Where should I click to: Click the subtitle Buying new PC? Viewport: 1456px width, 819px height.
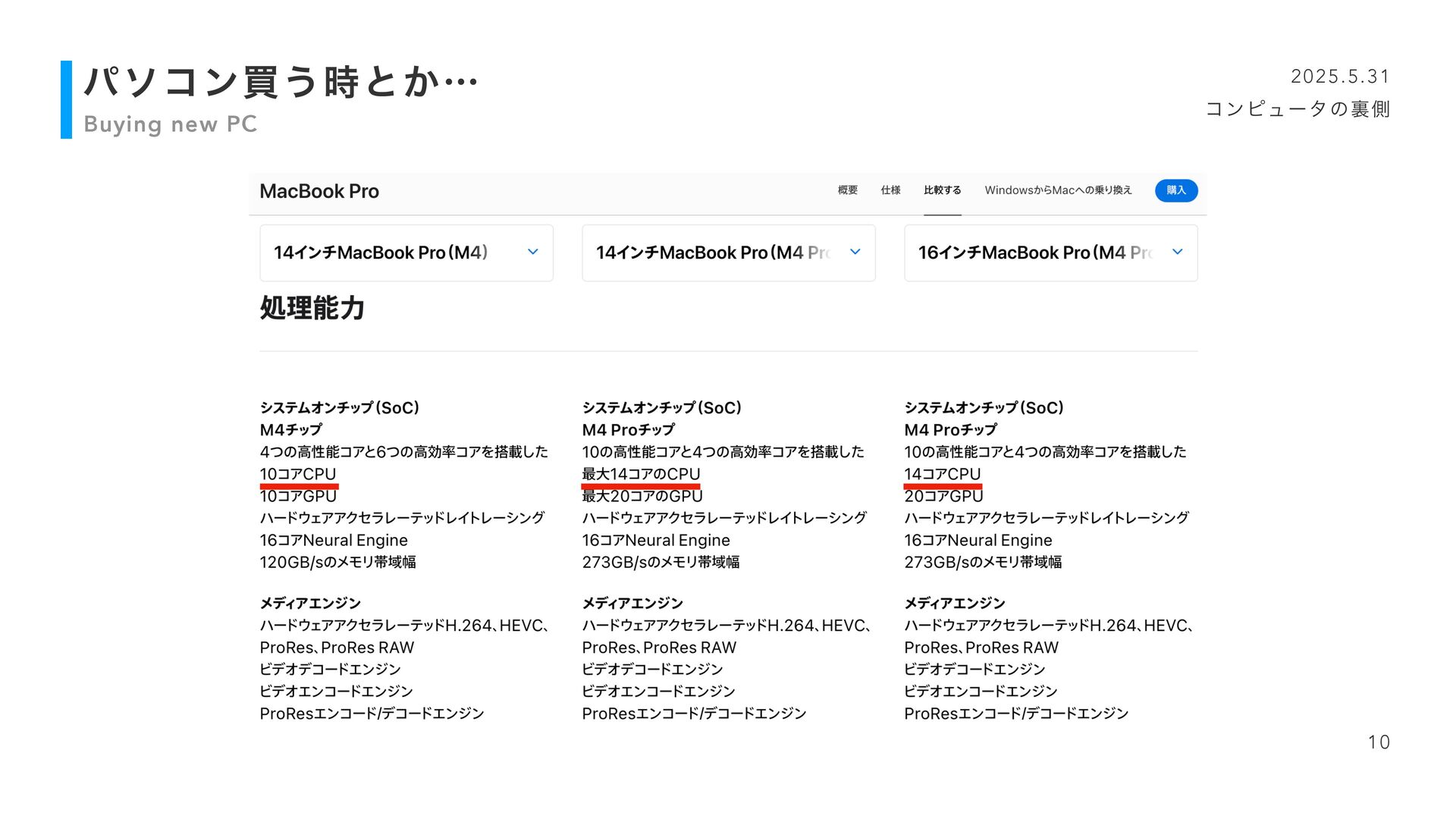tap(171, 124)
